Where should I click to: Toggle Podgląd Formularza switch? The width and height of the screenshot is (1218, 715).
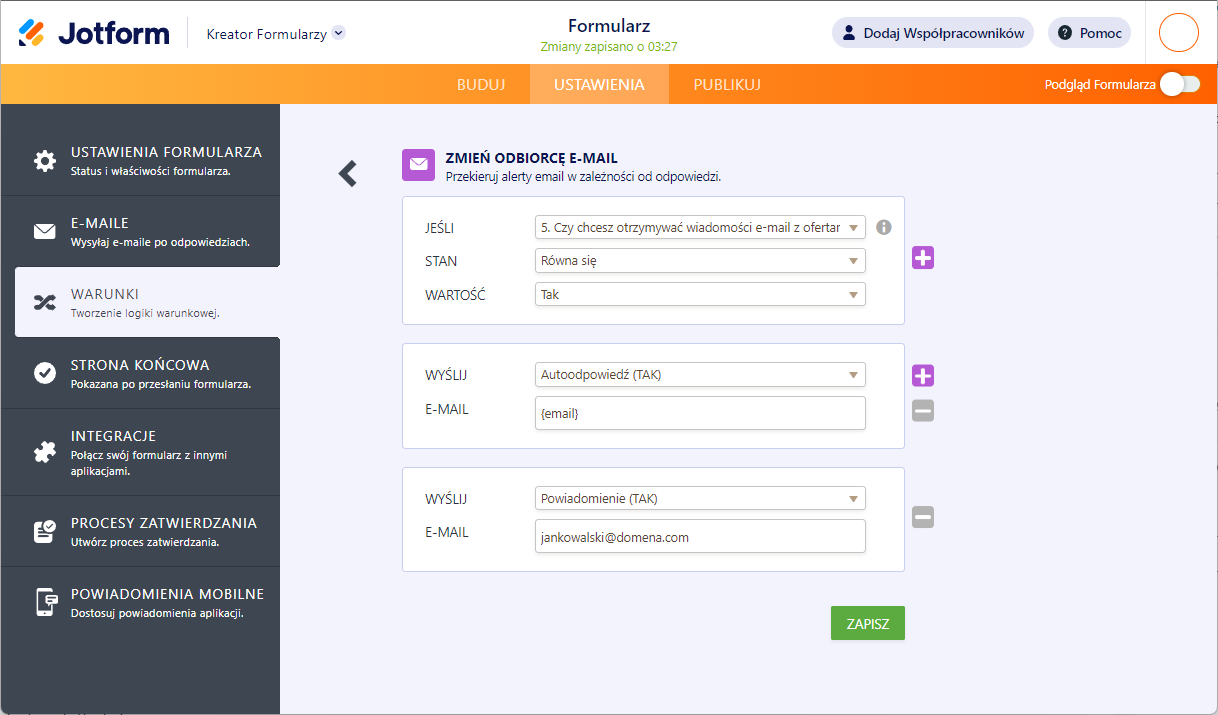tap(1179, 85)
